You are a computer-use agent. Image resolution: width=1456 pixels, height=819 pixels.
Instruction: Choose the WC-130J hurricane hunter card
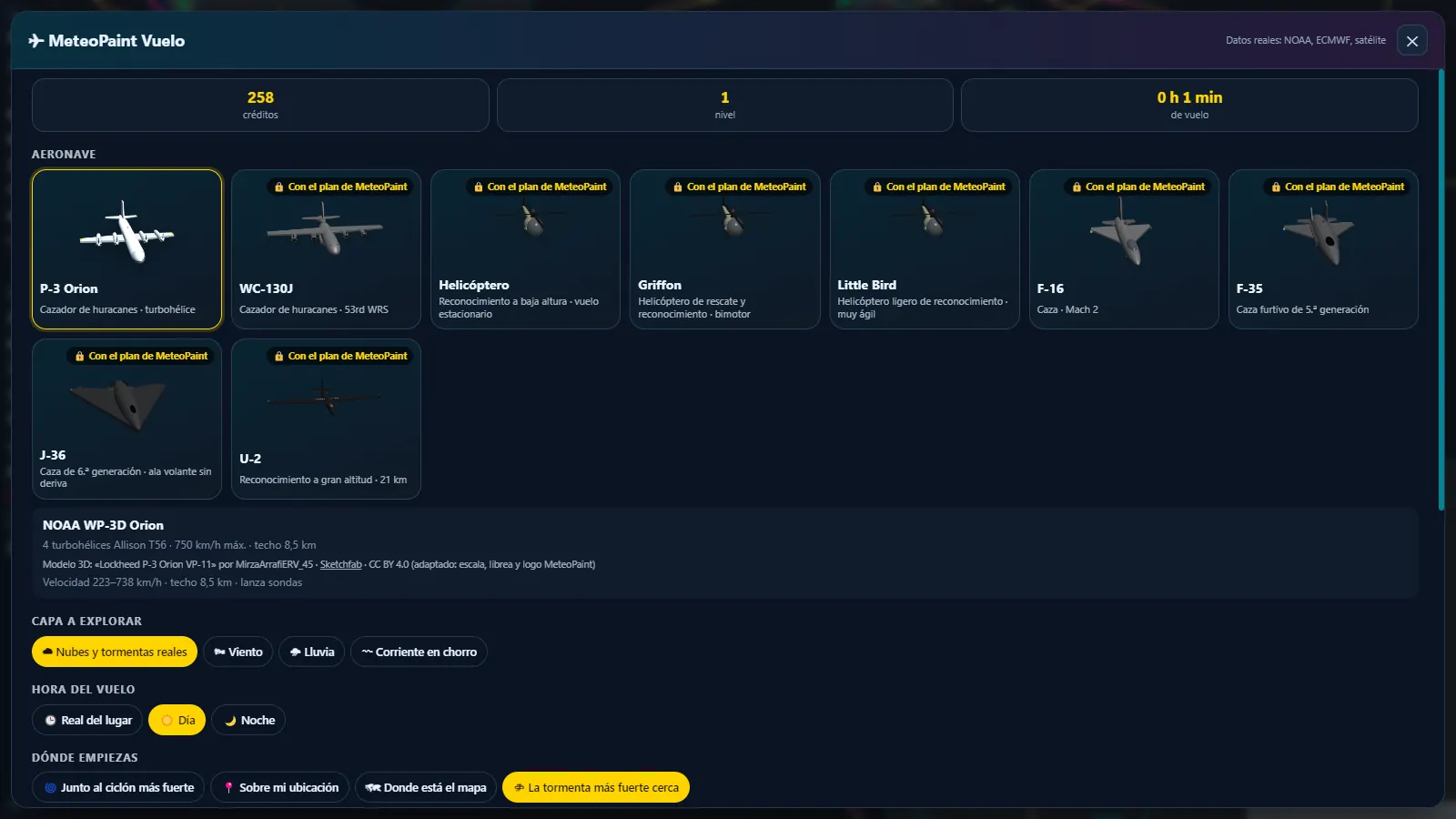tap(326, 249)
